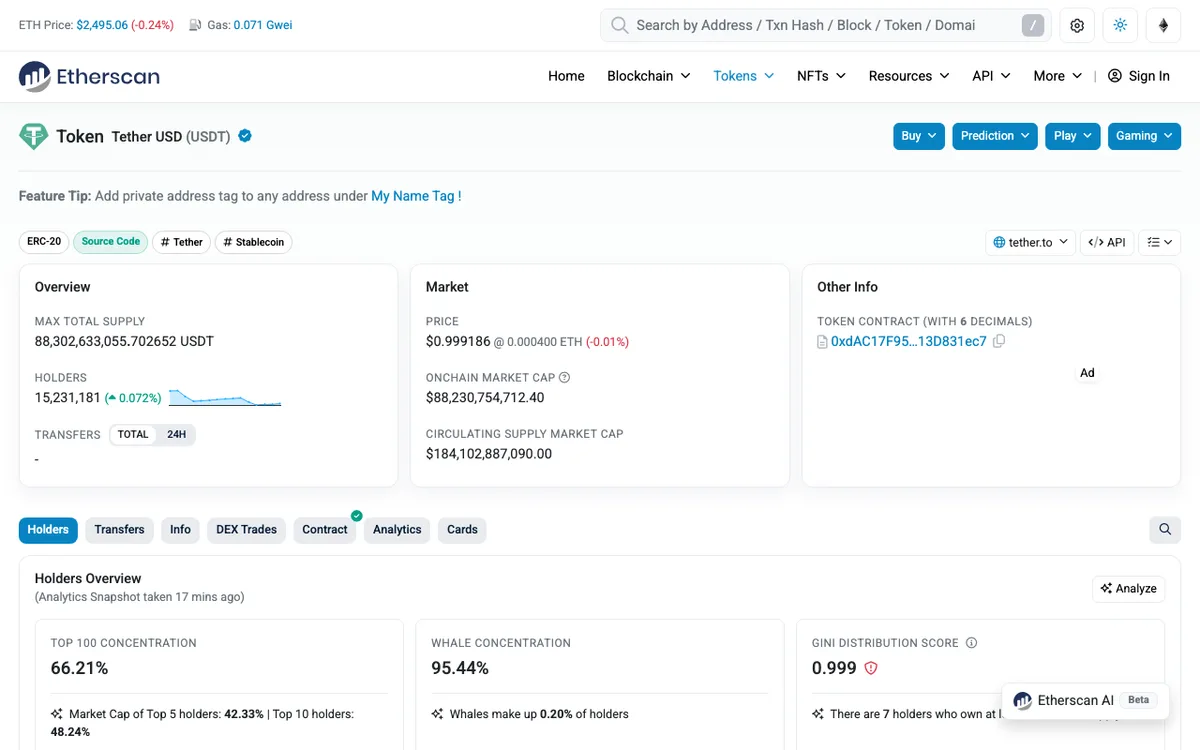The height and width of the screenshot is (750, 1200).
Task: Click the 66.21% top 100 concentration value
Action: 80,668
